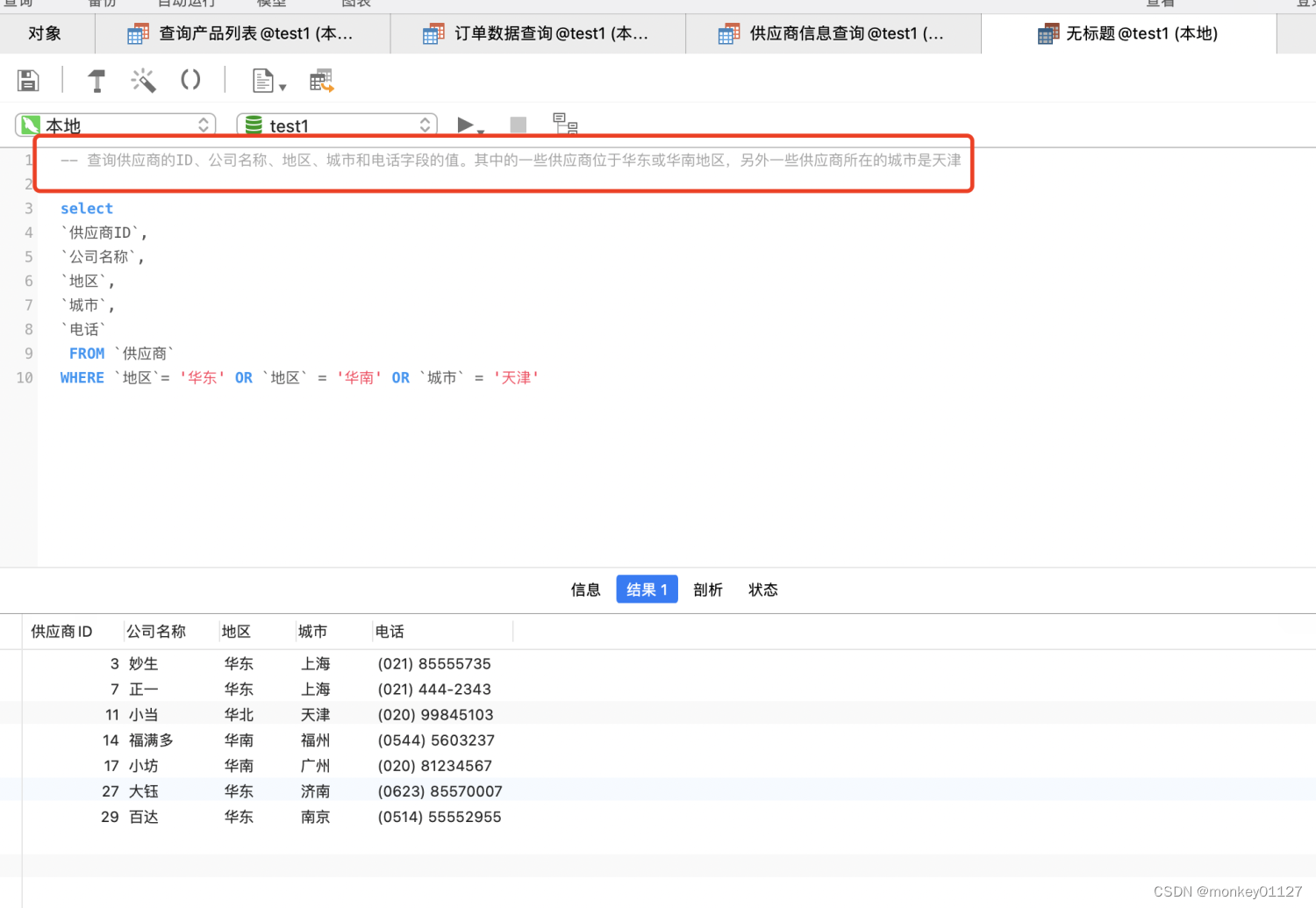Click the 妙生 company cell
This screenshot has height=908, width=1316.
[x=144, y=664]
